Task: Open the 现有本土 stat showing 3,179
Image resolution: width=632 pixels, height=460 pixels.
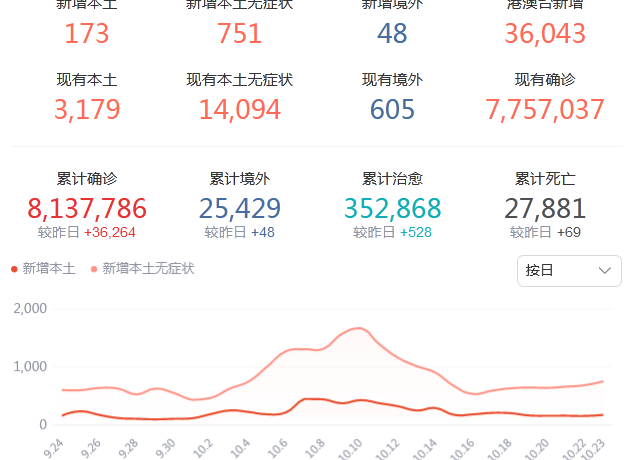Action: coord(87,109)
